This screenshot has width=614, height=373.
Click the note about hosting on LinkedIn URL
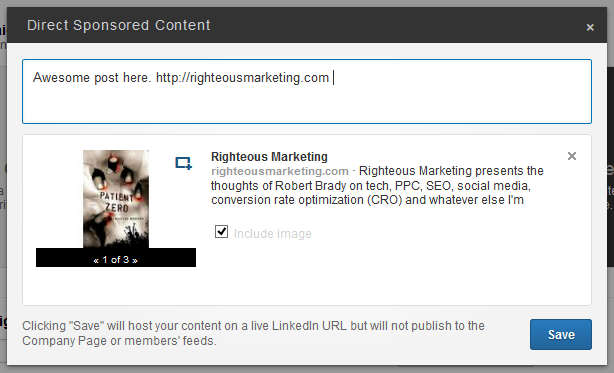253,333
